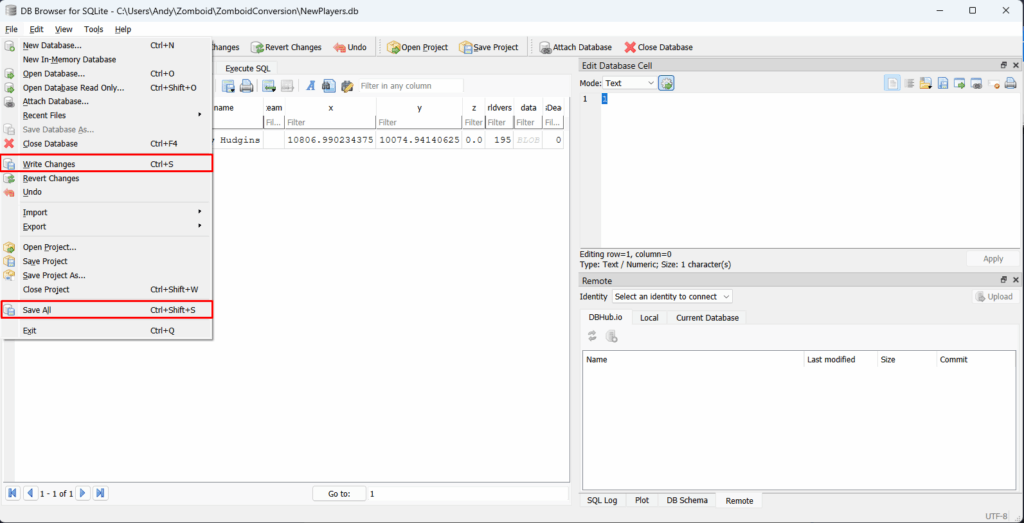Click Write Changes in the File menu
Screen dimensions: 1024x523
49,164
